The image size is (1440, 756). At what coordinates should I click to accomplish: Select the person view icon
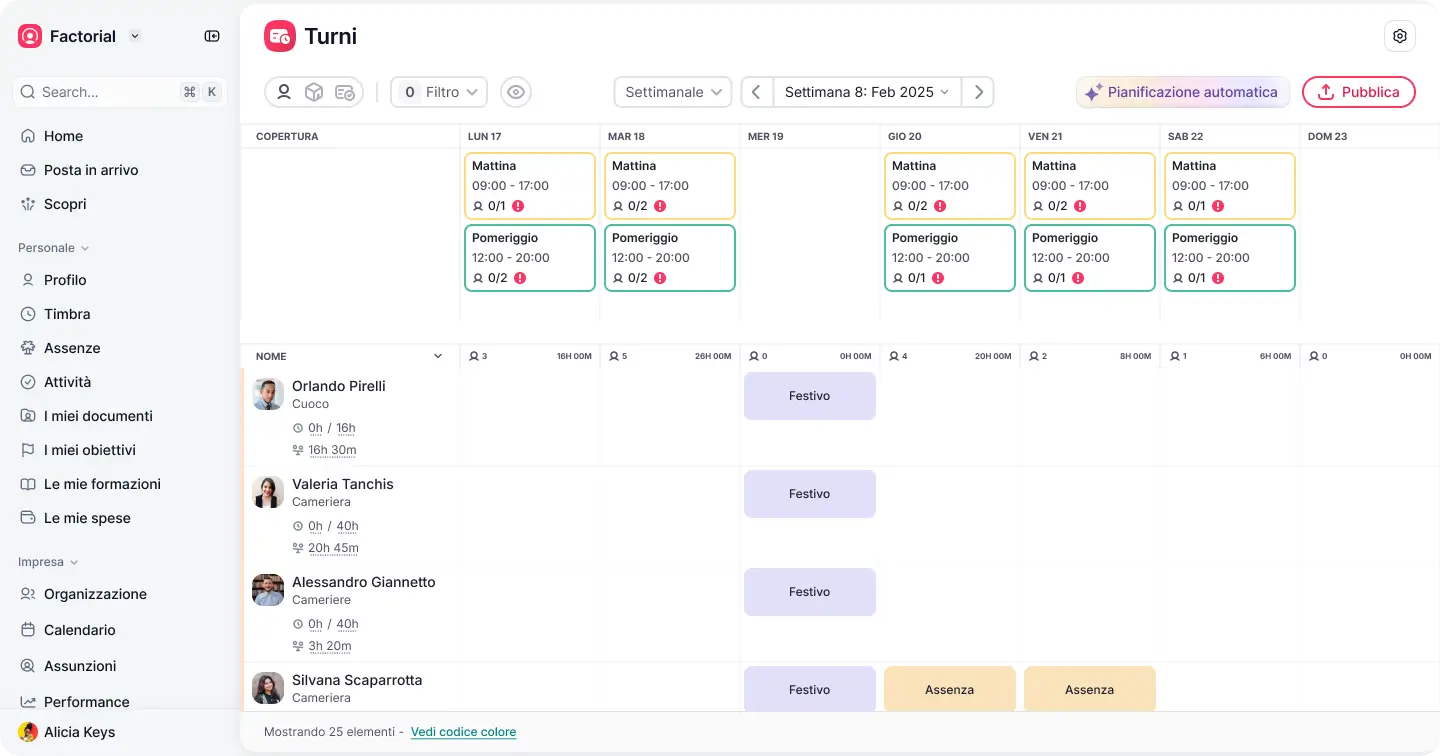(284, 92)
